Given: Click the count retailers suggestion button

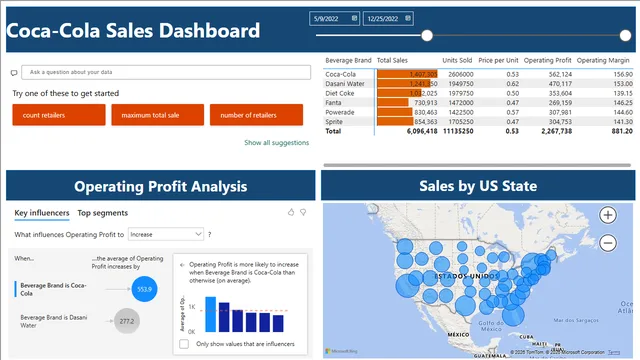Looking at the screenshot, I should [x=59, y=115].
